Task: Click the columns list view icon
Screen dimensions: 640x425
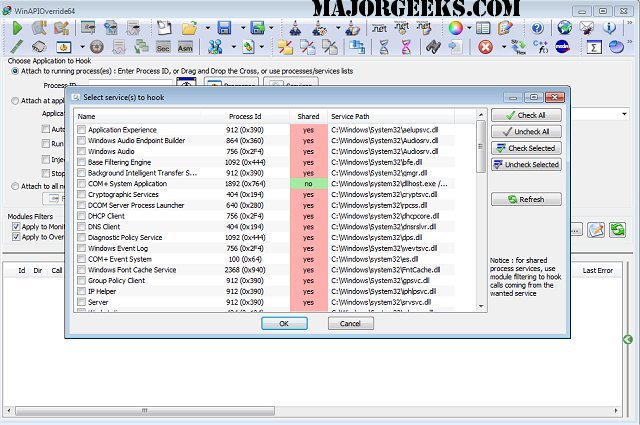Action: [483, 28]
